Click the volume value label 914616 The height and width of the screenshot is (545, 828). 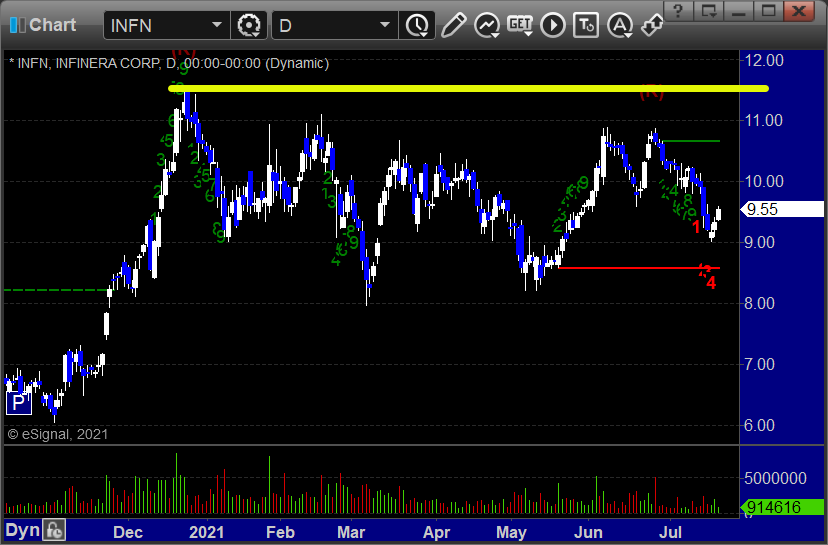(x=782, y=507)
